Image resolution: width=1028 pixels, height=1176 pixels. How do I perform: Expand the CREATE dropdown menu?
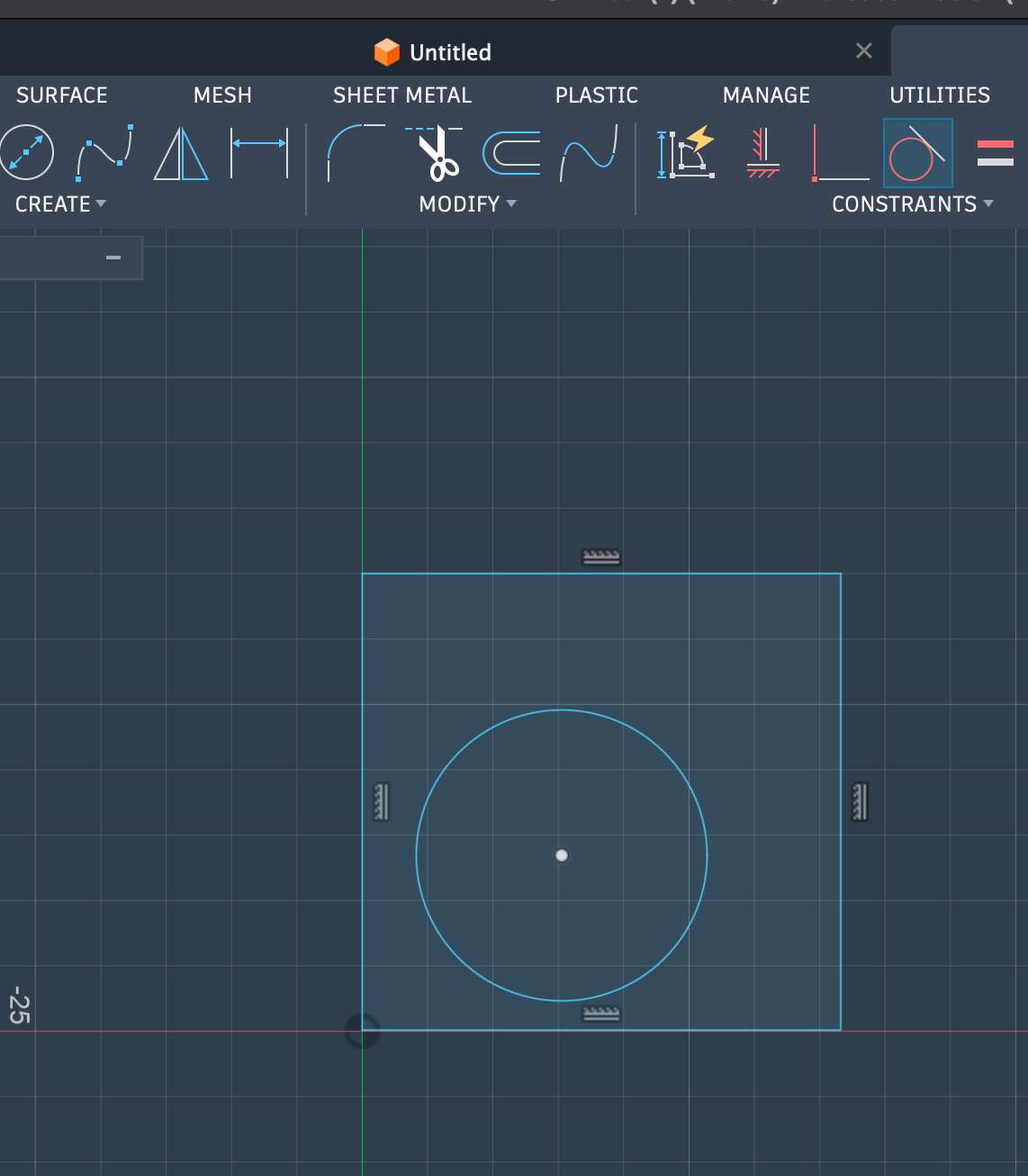pyautogui.click(x=60, y=204)
